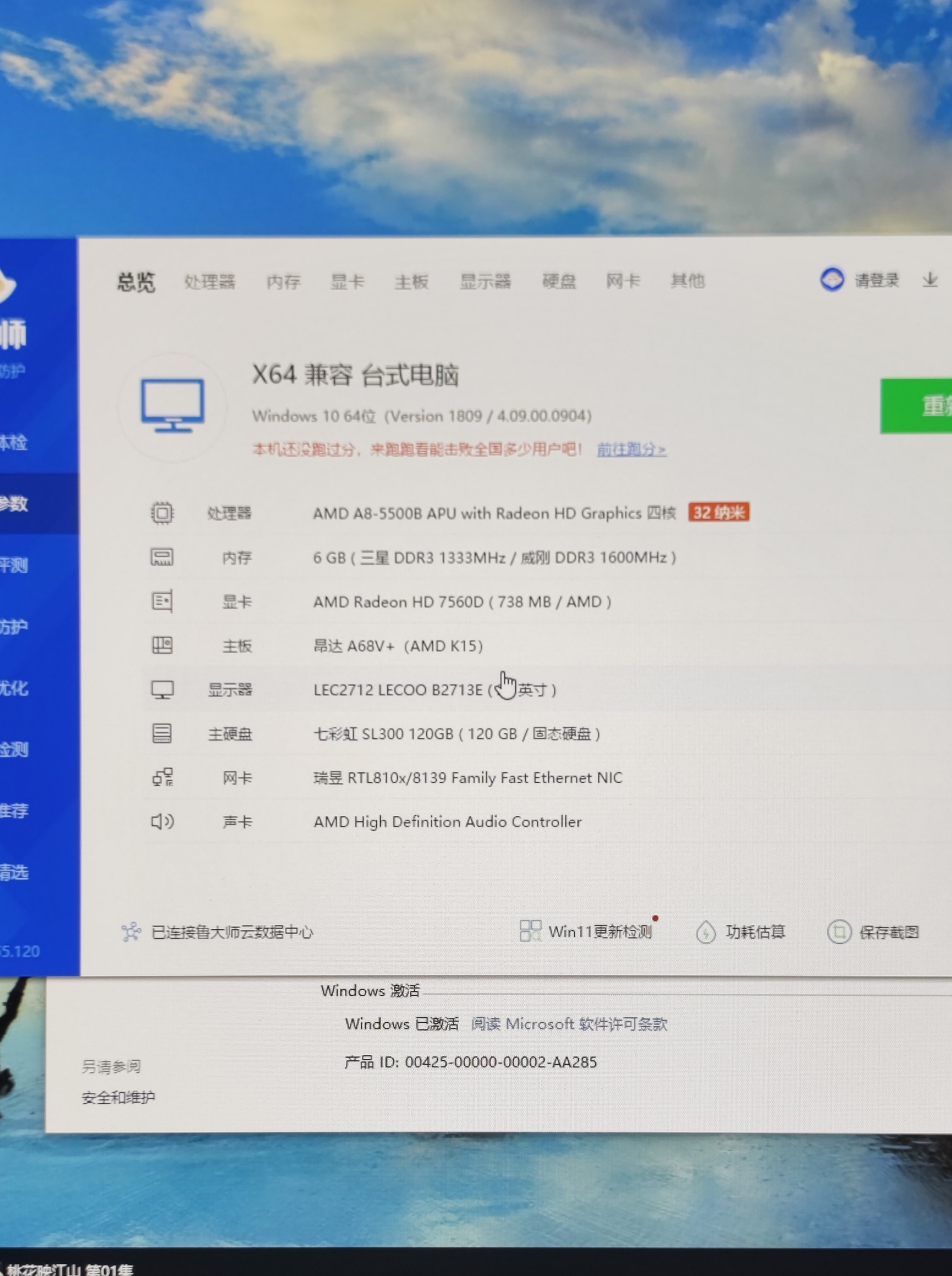Click the cloud data center status icon

[131, 932]
